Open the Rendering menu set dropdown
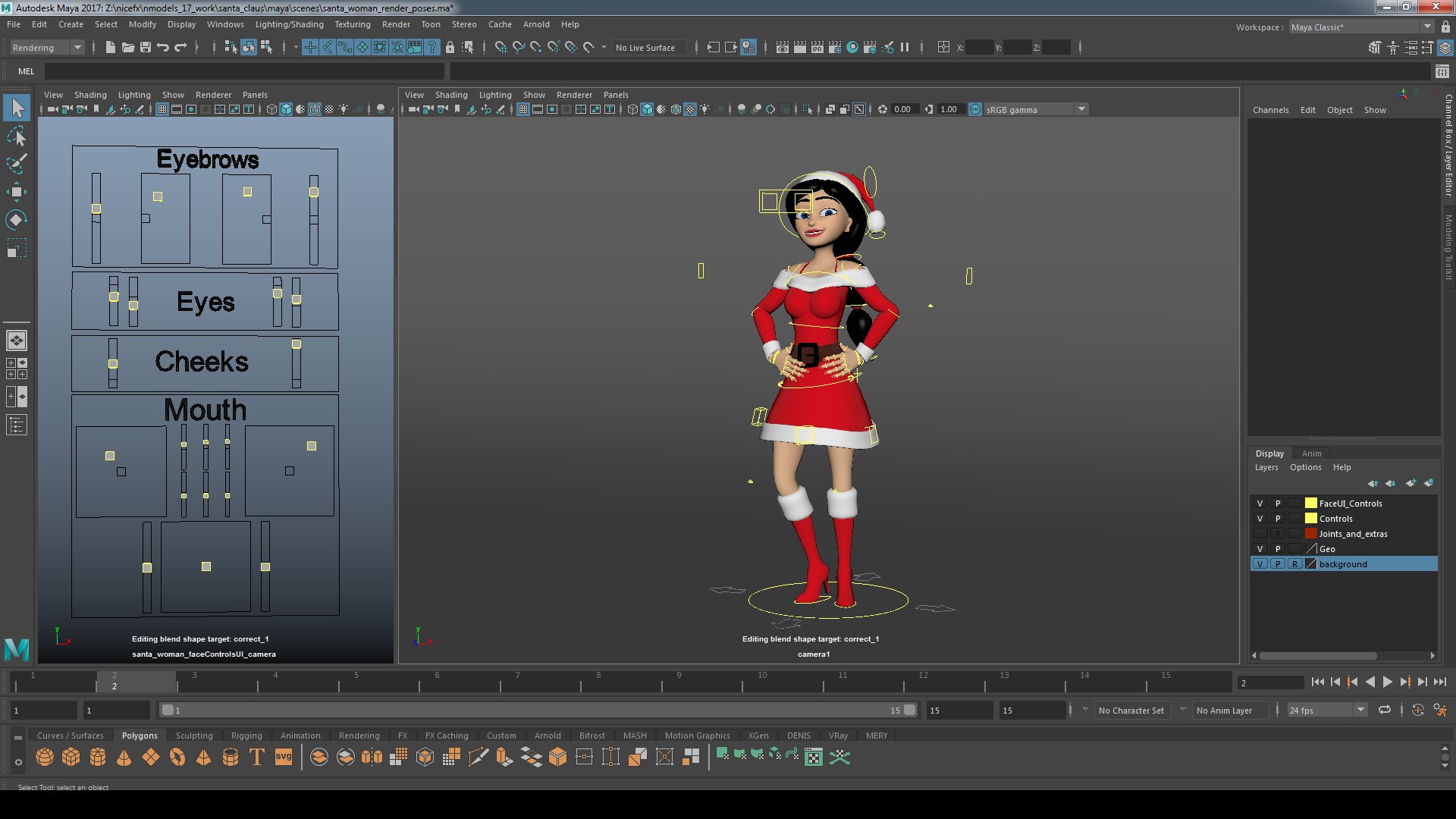The image size is (1456, 819). coord(46,47)
